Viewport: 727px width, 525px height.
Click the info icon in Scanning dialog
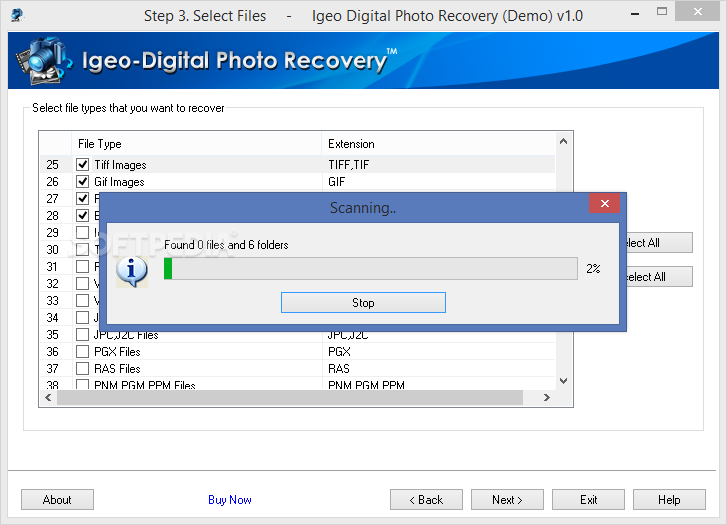[x=132, y=272]
